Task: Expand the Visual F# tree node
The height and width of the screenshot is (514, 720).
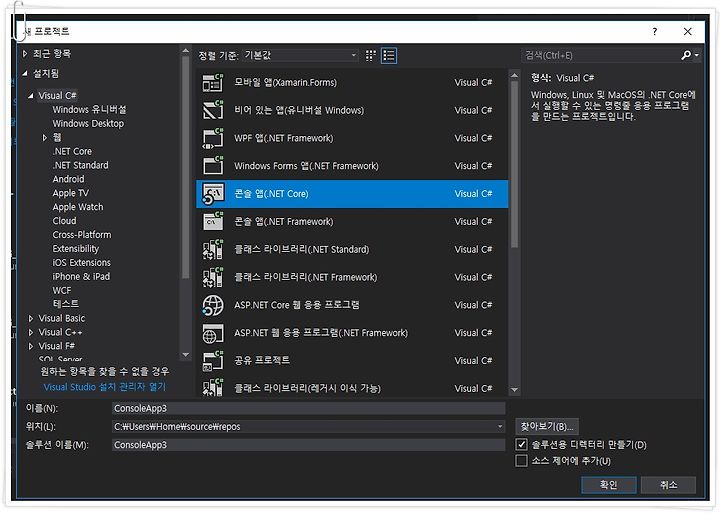Action: point(31,346)
